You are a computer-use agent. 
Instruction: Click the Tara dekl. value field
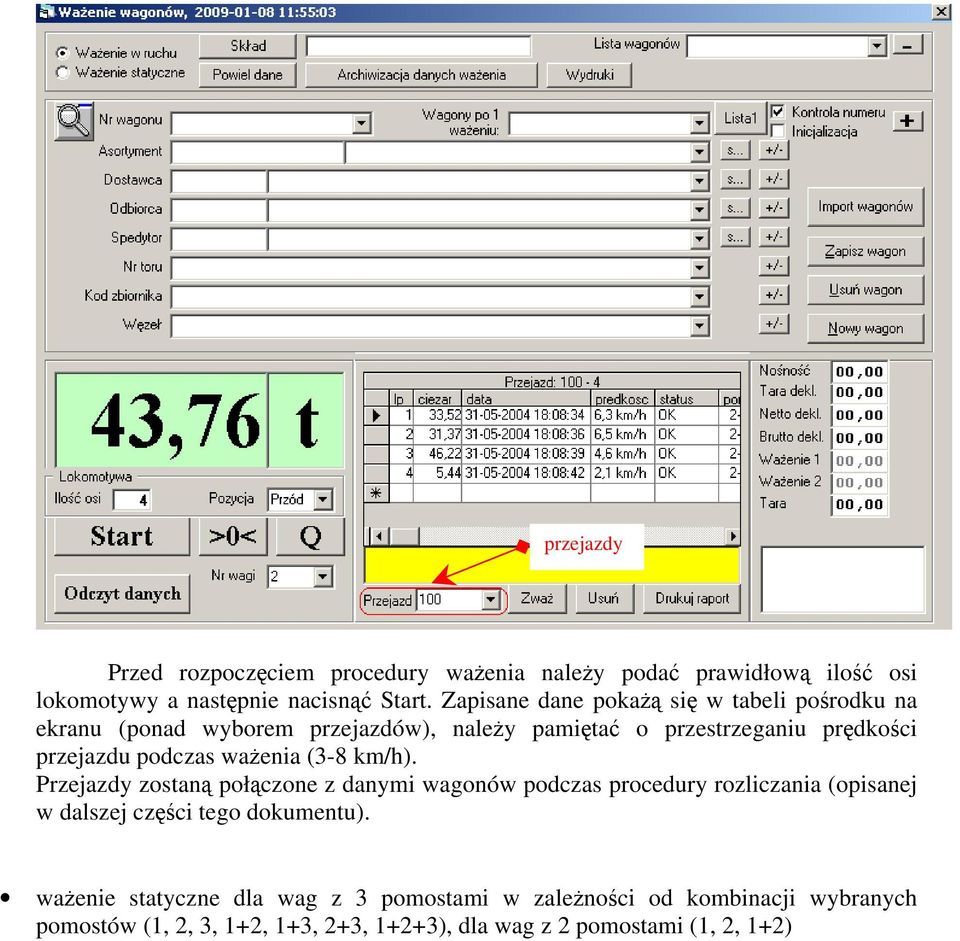click(859, 392)
